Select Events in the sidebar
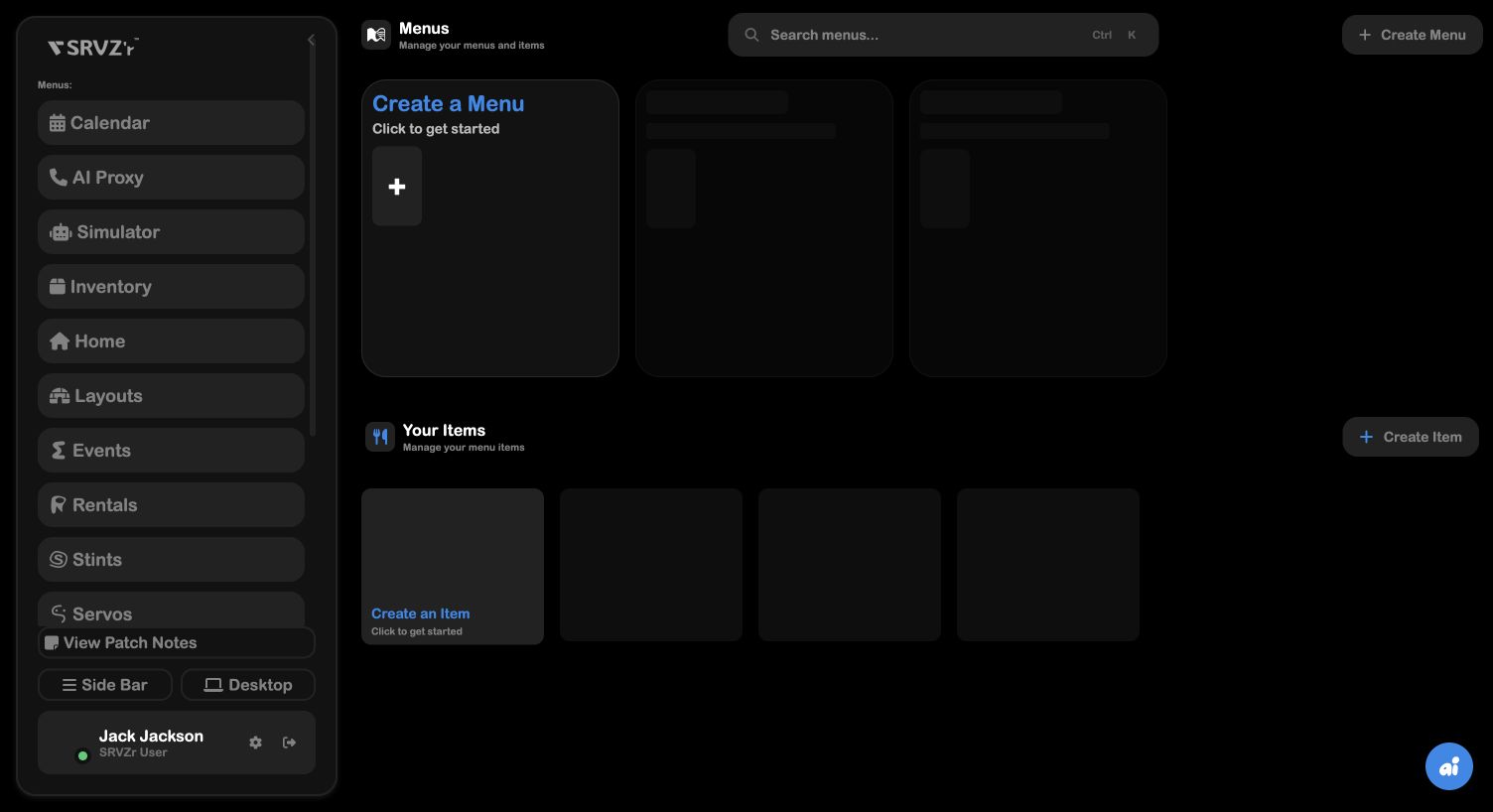The image size is (1493, 812). click(x=171, y=451)
